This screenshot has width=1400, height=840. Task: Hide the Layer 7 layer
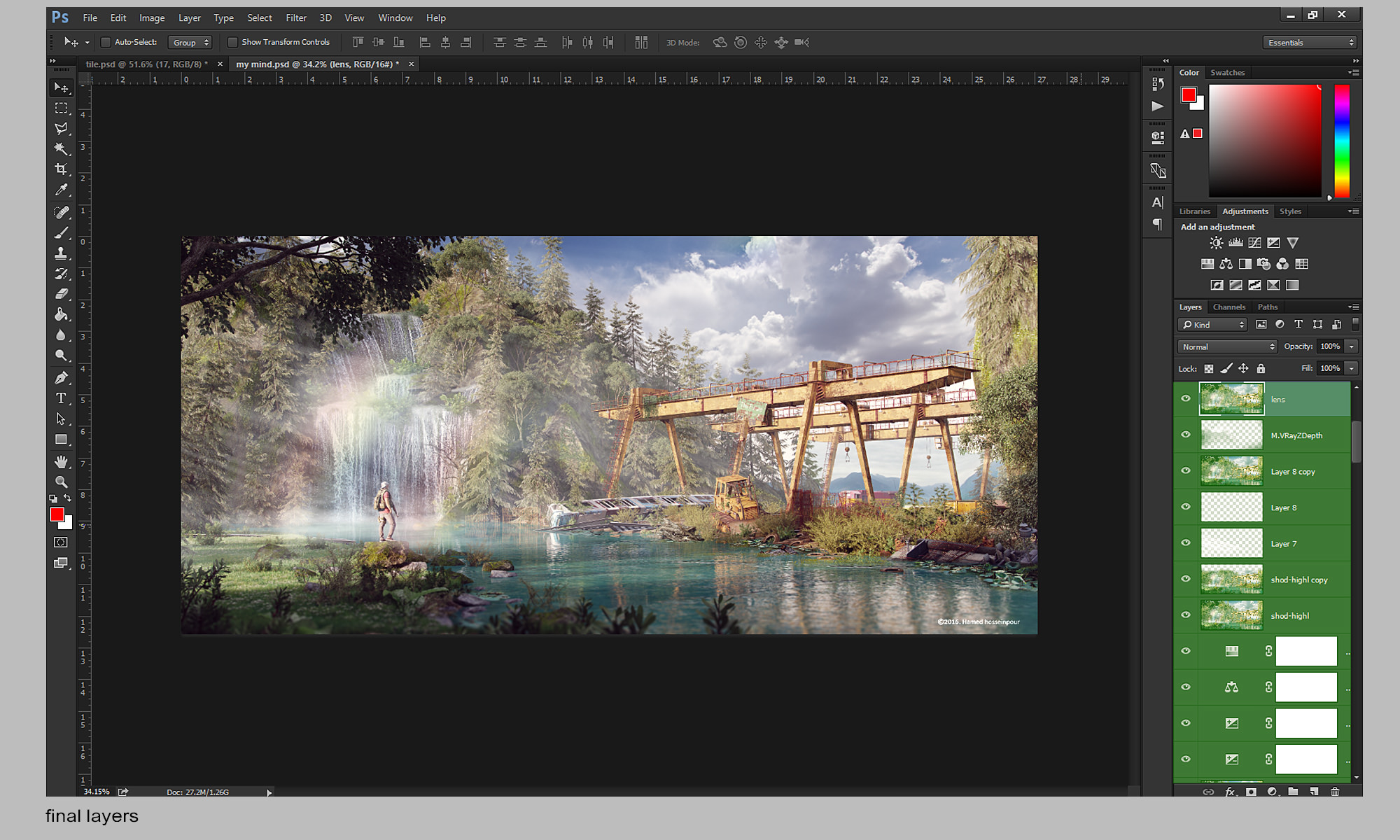(x=1186, y=542)
